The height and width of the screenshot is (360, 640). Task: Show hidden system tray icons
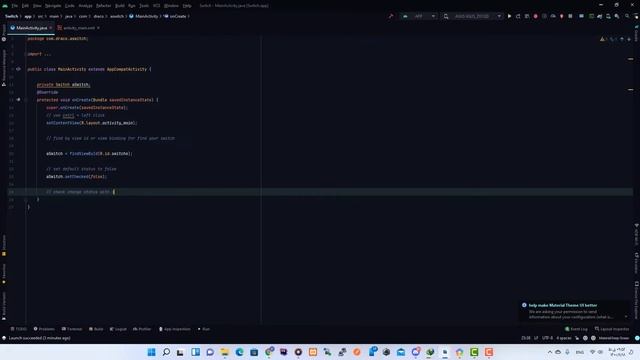(549, 352)
